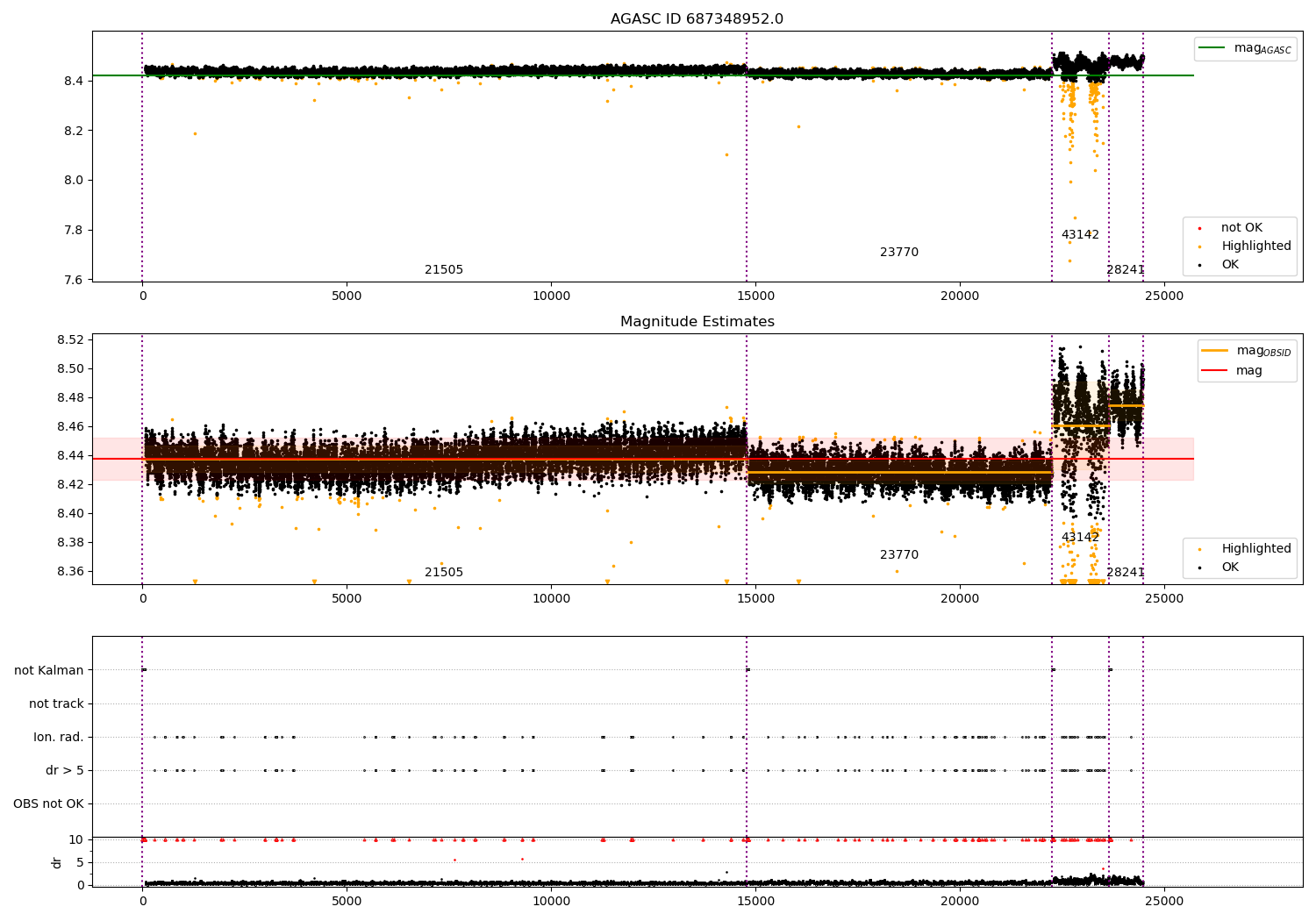
Task: Click x-axis tick 5000 under the bottom plot
Action: (347, 901)
